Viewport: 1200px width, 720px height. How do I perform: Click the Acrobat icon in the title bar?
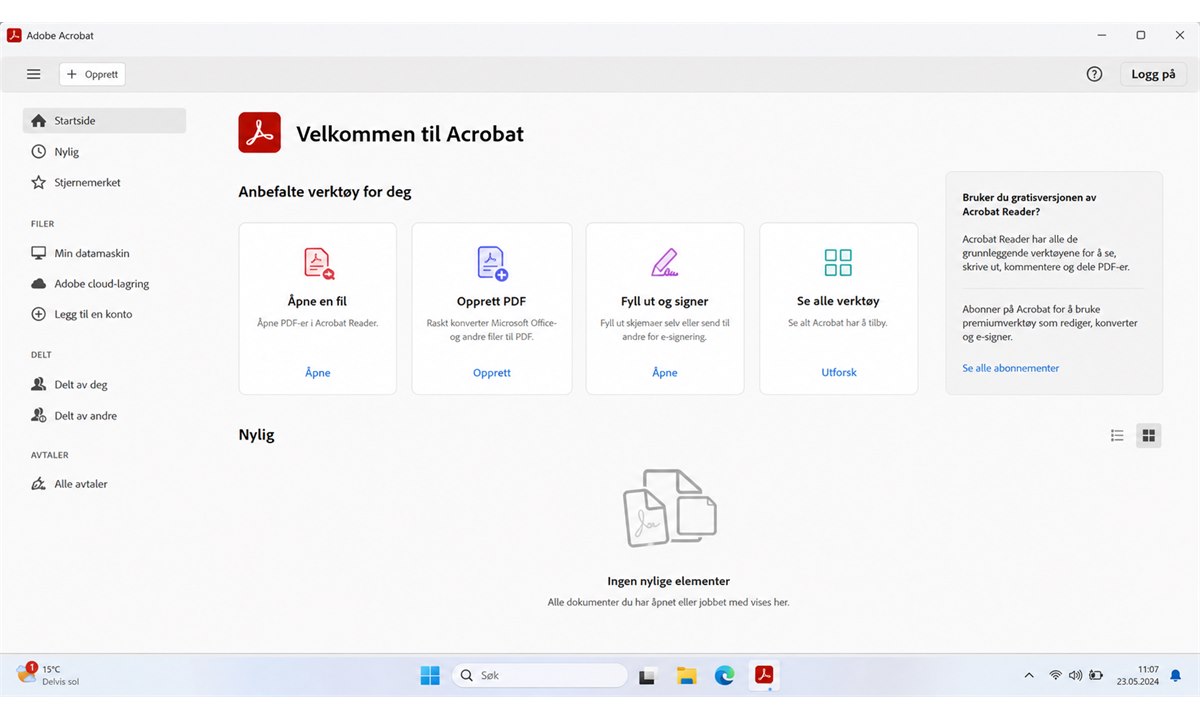click(15, 35)
